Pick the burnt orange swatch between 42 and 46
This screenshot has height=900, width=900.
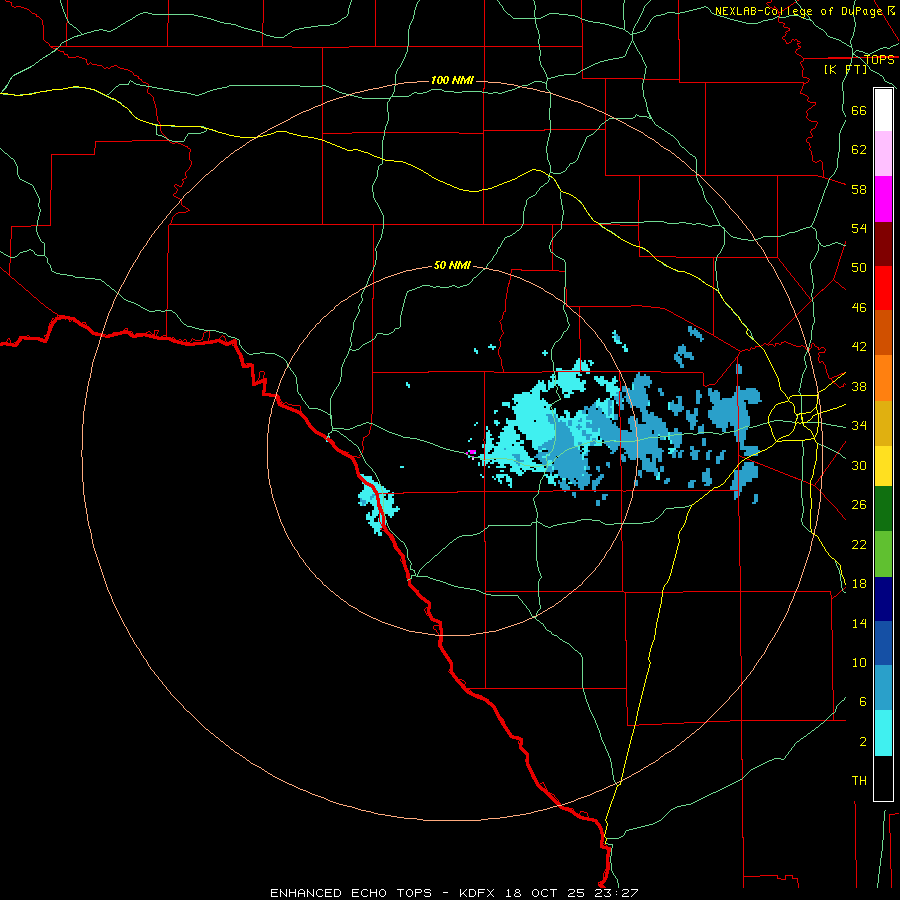point(883,333)
